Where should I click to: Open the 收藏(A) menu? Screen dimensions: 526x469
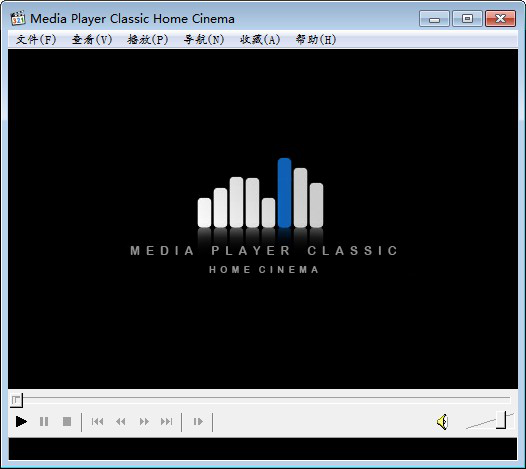(x=260, y=40)
